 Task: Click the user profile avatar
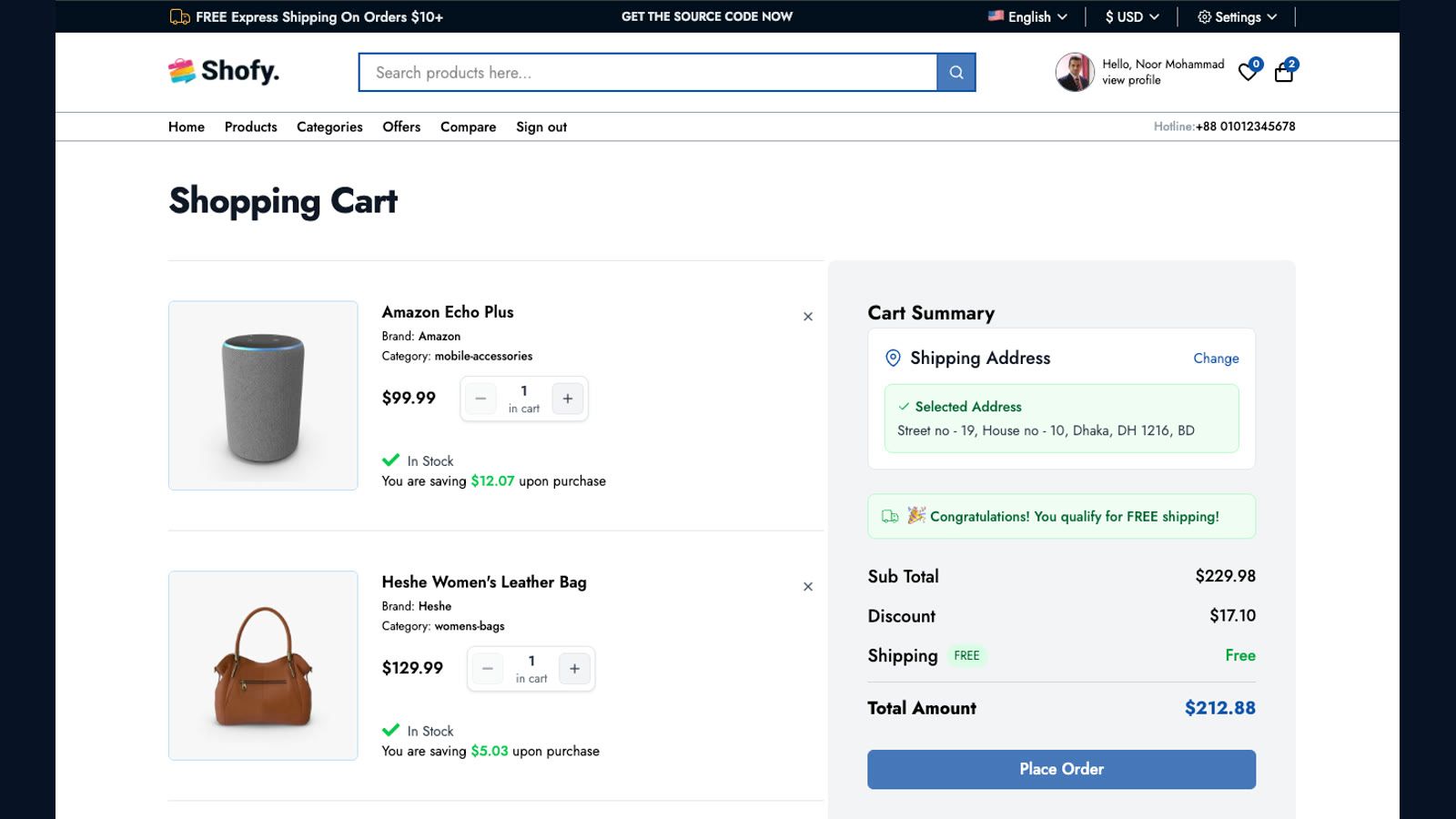pyautogui.click(x=1075, y=72)
